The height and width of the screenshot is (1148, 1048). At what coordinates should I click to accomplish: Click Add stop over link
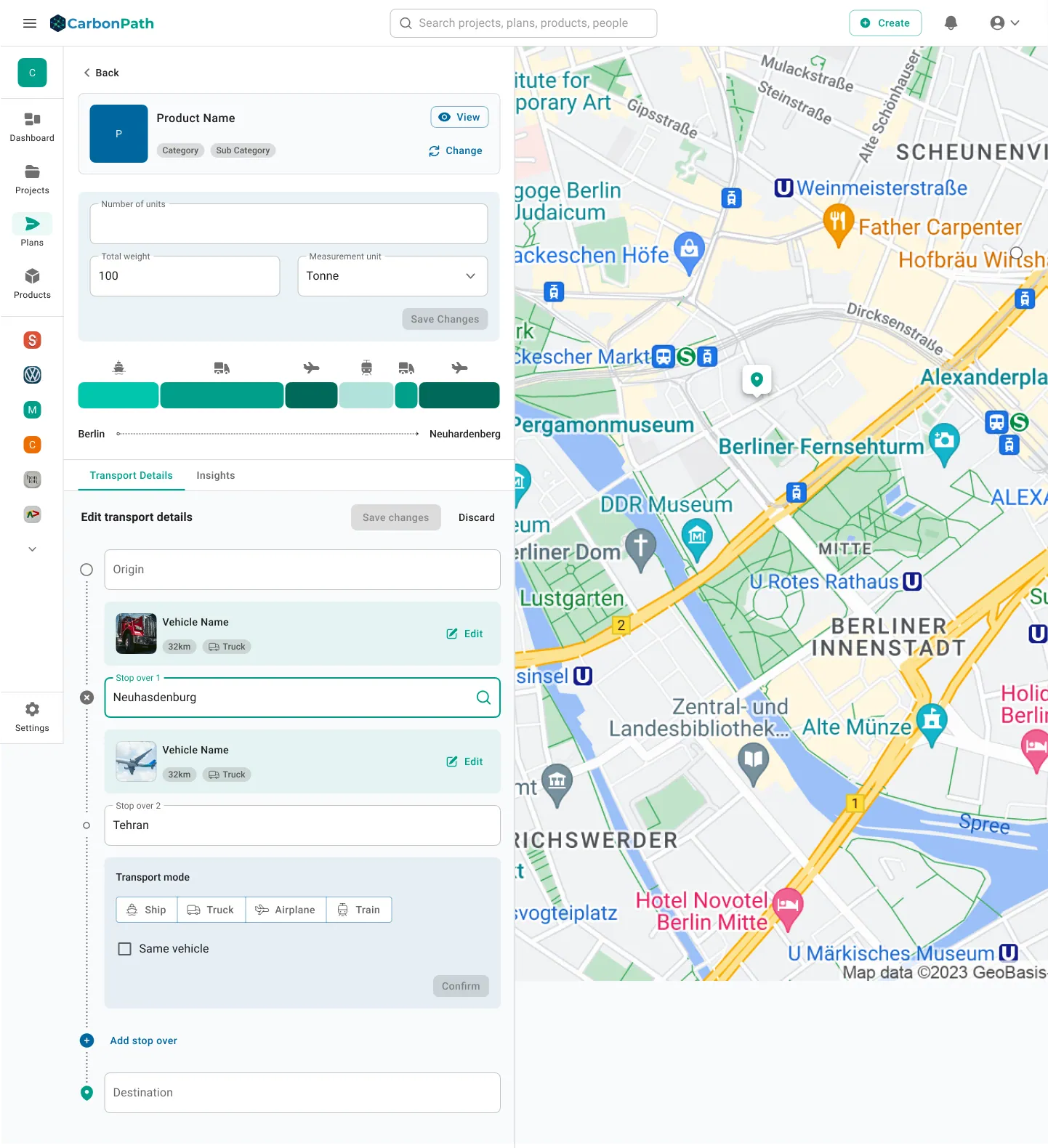pos(144,1040)
